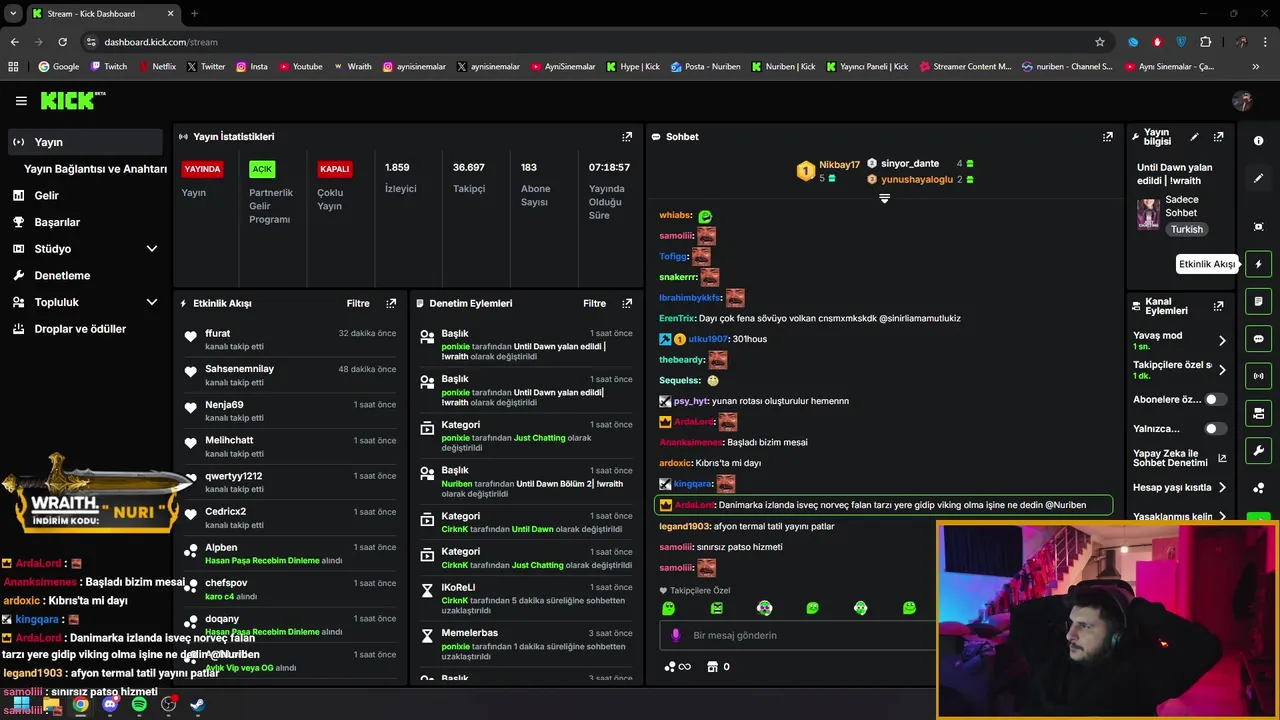Pop out the Denetim Eylemleri panel
This screenshot has height=720, width=1280.
(627, 303)
